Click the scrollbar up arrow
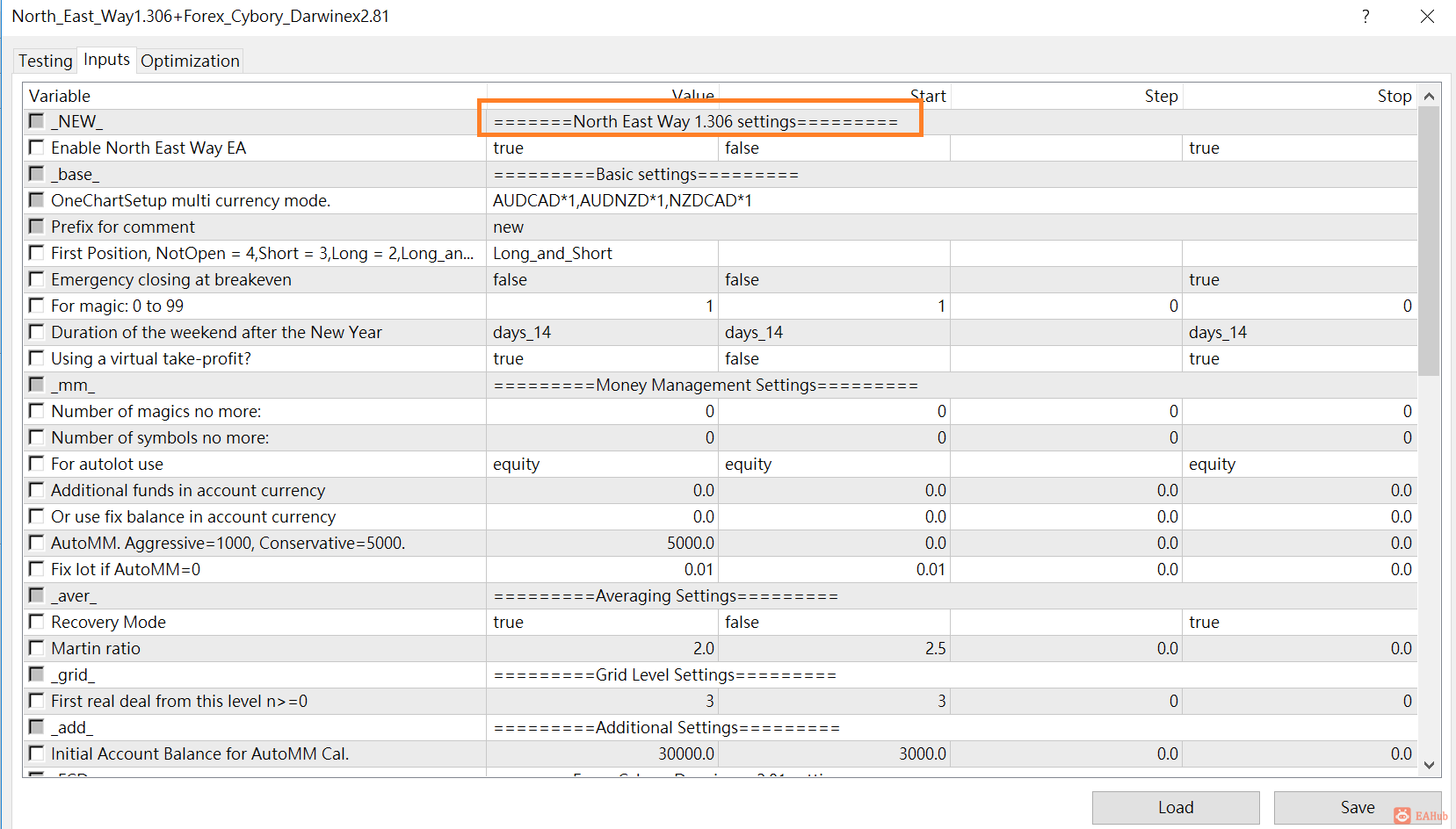This screenshot has width=1456, height=829. (x=1429, y=97)
